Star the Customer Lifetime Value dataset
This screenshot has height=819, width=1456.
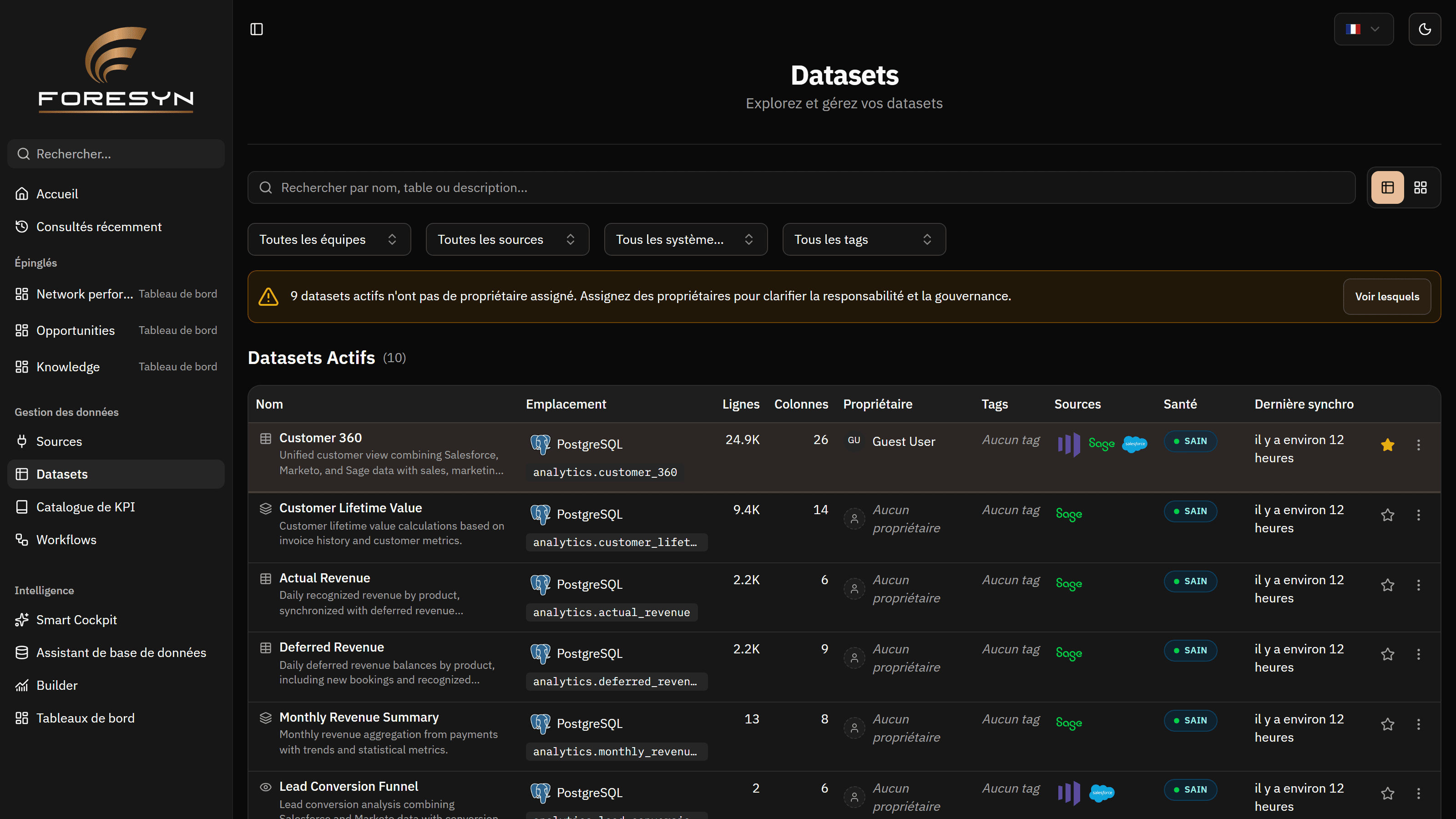(1388, 515)
